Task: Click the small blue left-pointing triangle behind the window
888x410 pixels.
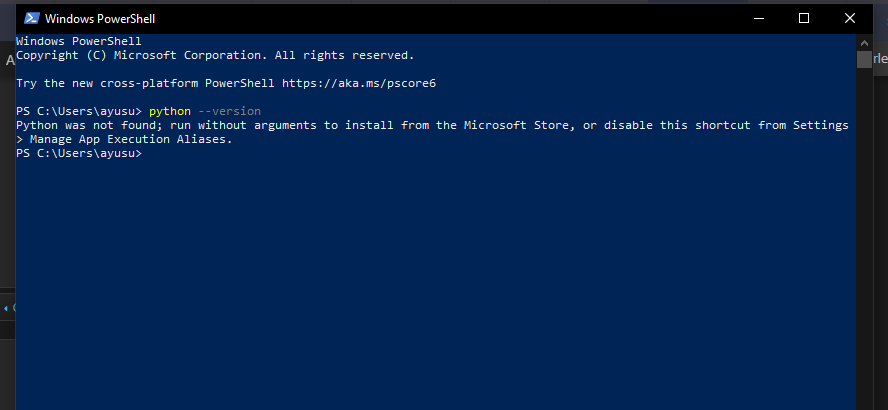Action: pos(5,309)
